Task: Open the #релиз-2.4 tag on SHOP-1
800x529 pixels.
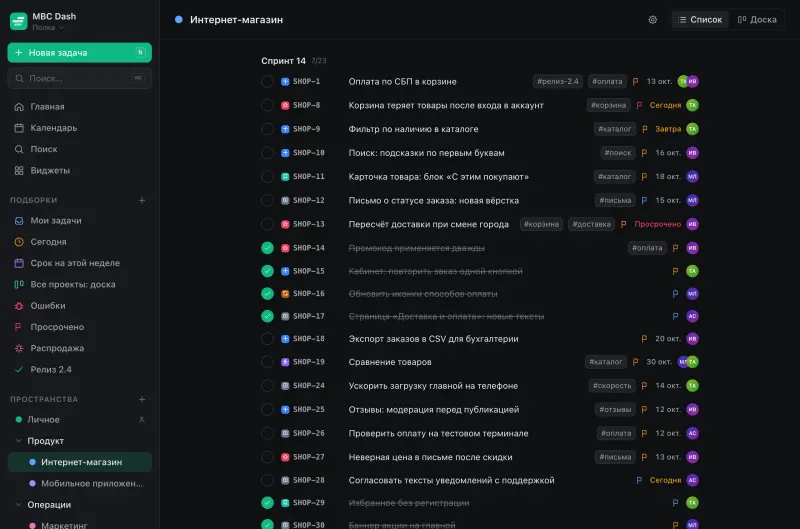Action: pyautogui.click(x=558, y=82)
